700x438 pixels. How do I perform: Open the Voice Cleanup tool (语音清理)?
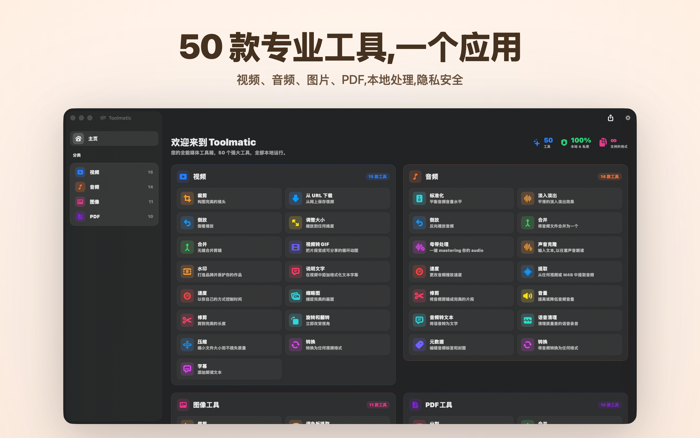(x=570, y=320)
